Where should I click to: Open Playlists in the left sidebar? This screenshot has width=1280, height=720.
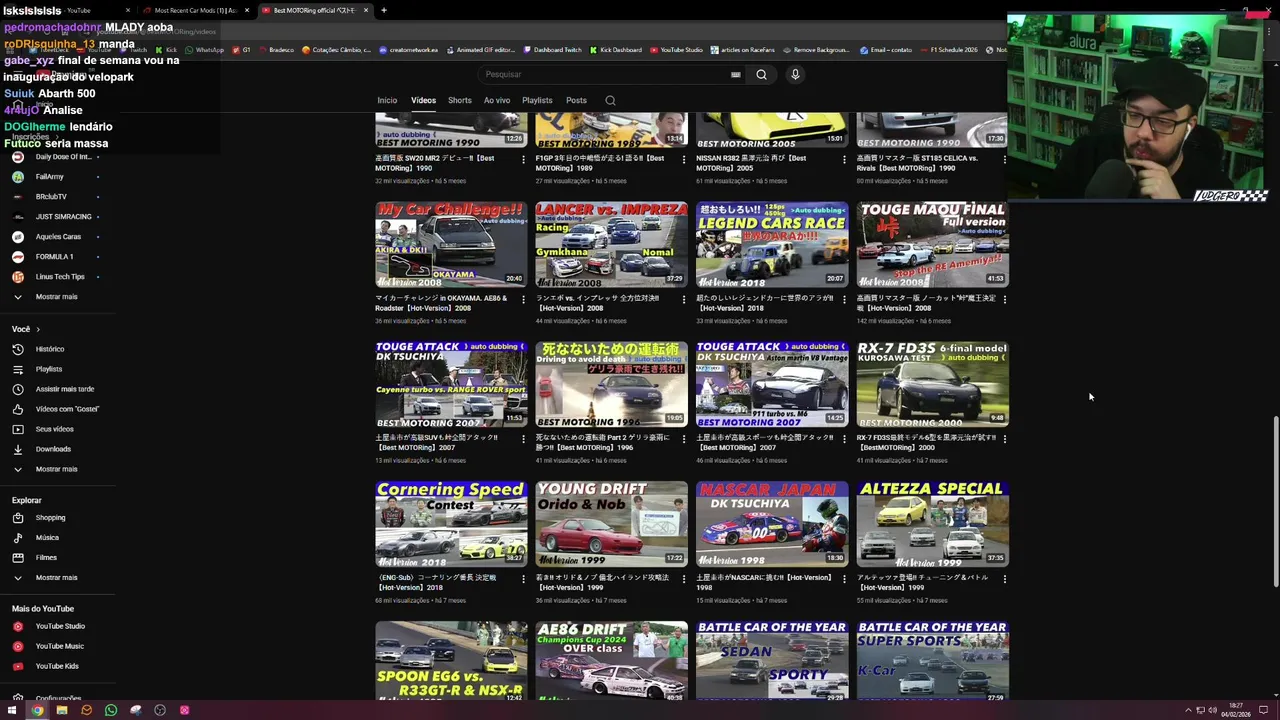[49, 369]
